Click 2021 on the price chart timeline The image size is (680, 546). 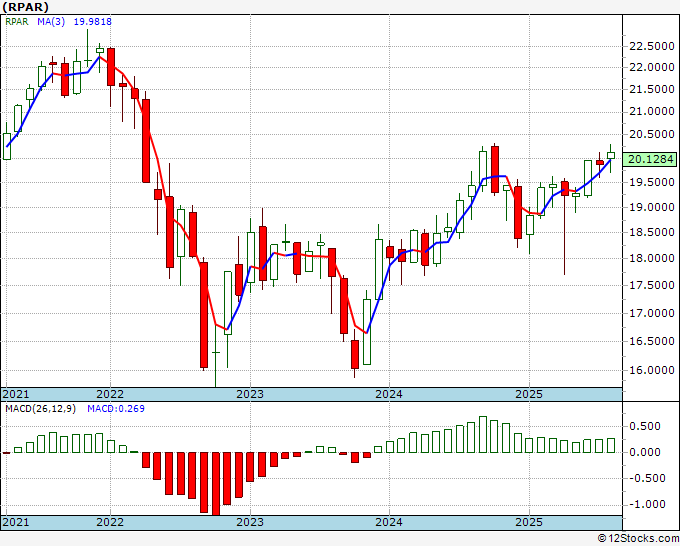tap(16, 394)
